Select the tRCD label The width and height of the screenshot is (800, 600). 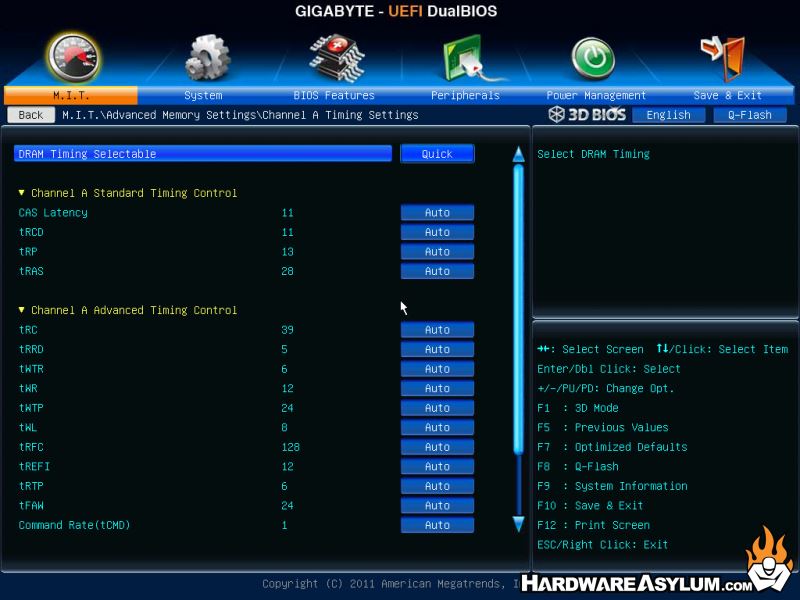tap(31, 232)
